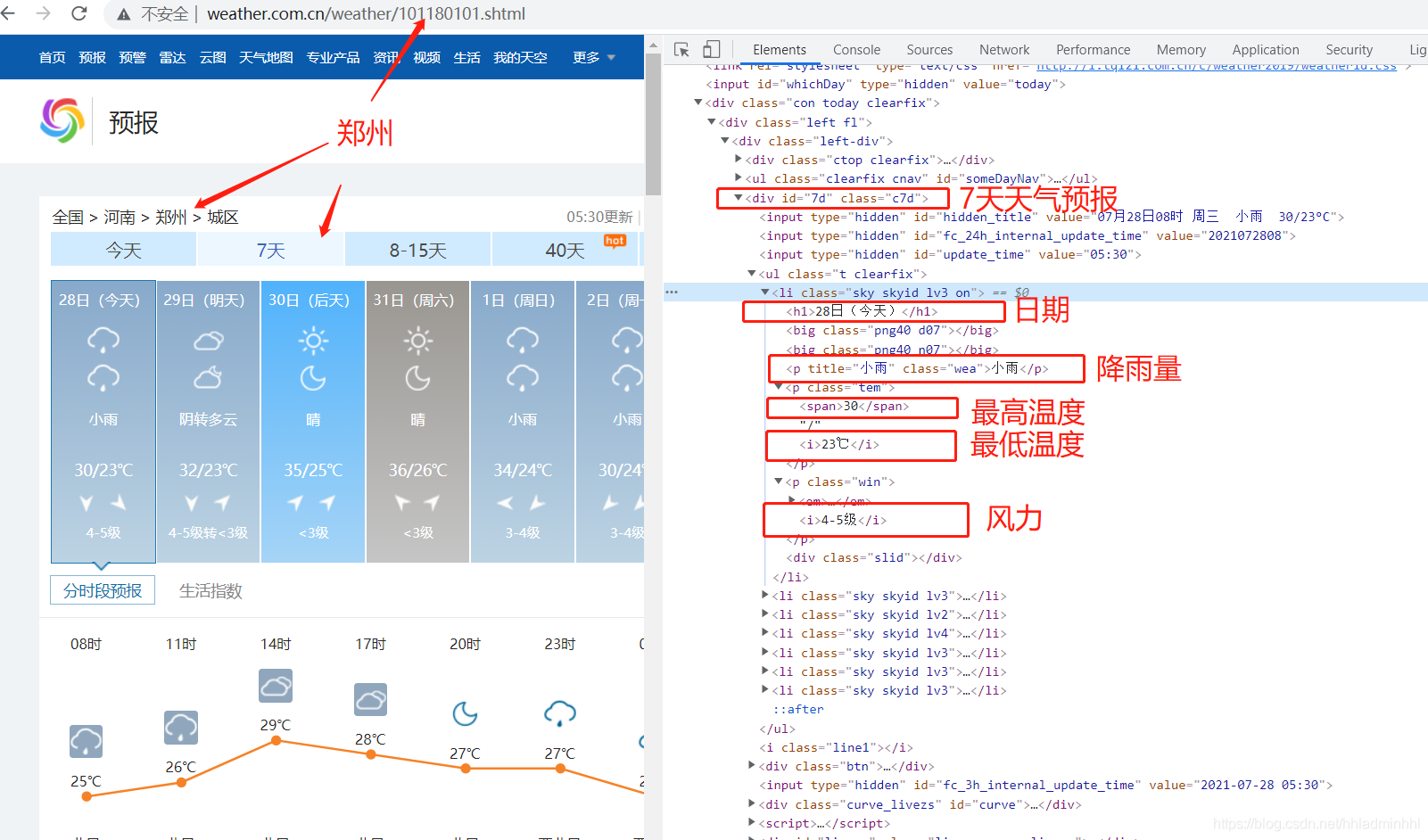This screenshot has width=1428, height=840.
Task: Click the colorful weather site logo
Action: point(62,120)
